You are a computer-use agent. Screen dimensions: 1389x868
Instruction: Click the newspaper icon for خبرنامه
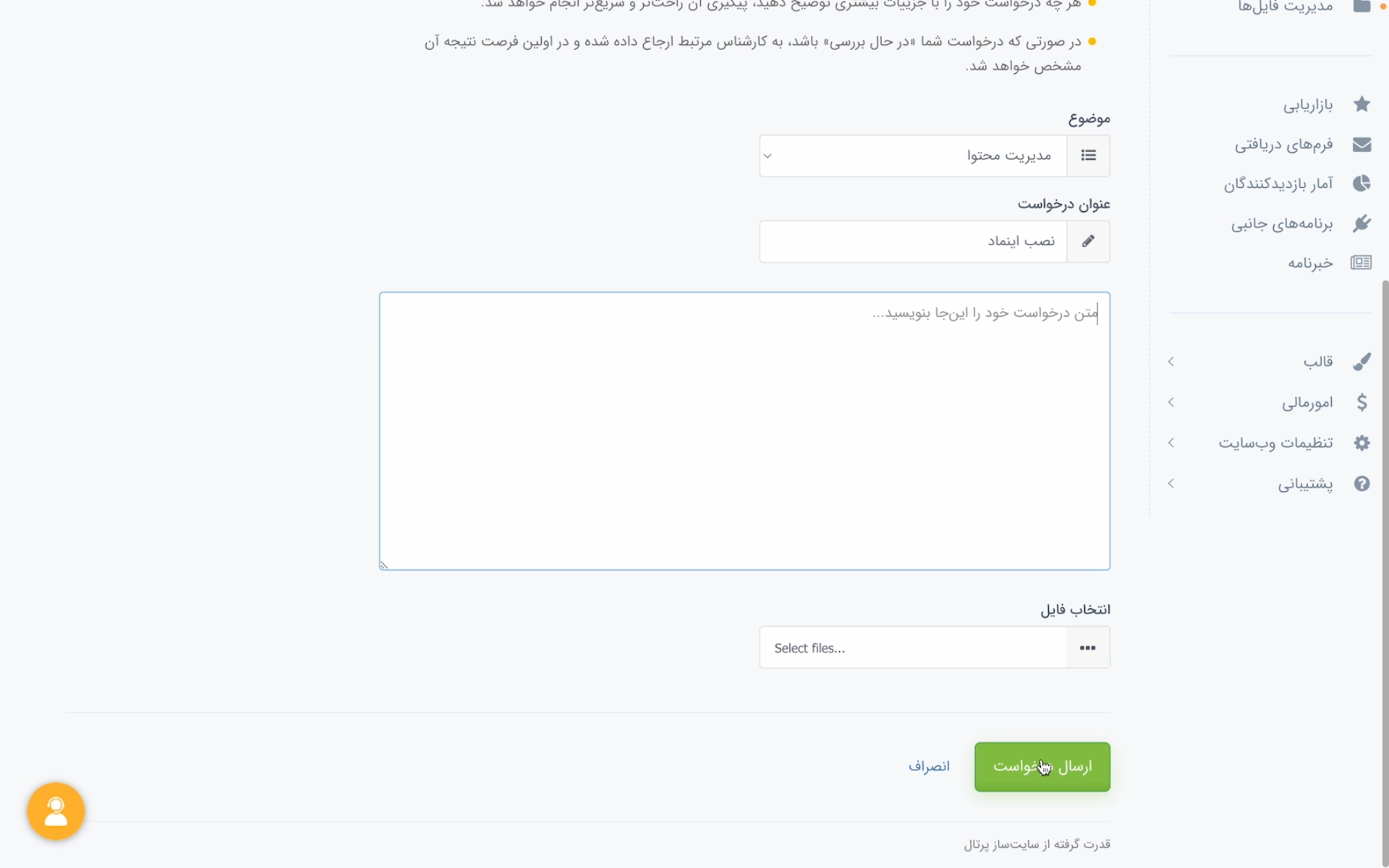pos(1361,262)
